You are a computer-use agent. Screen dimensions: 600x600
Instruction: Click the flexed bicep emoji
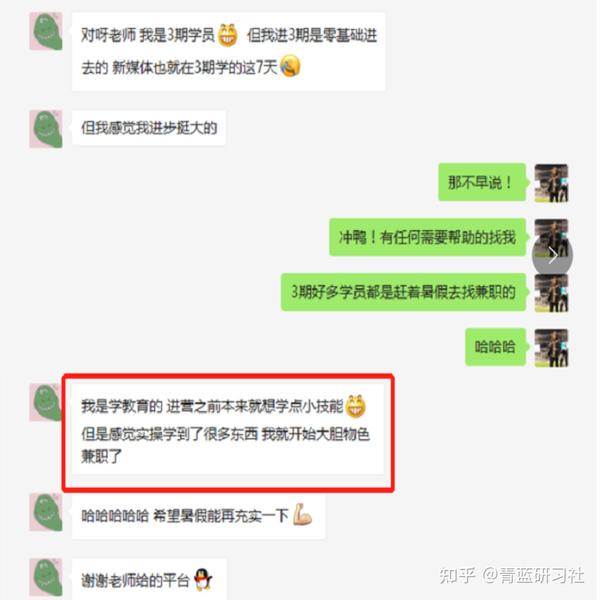302,514
